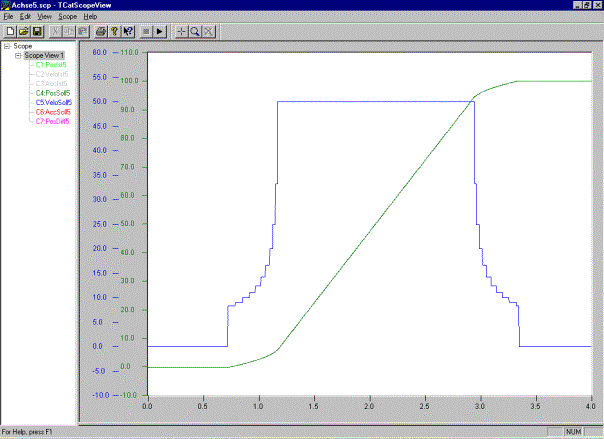This screenshot has height=439, width=604.
Task: Select channel C7:PosDiff5 in tree
Action: 52,121
